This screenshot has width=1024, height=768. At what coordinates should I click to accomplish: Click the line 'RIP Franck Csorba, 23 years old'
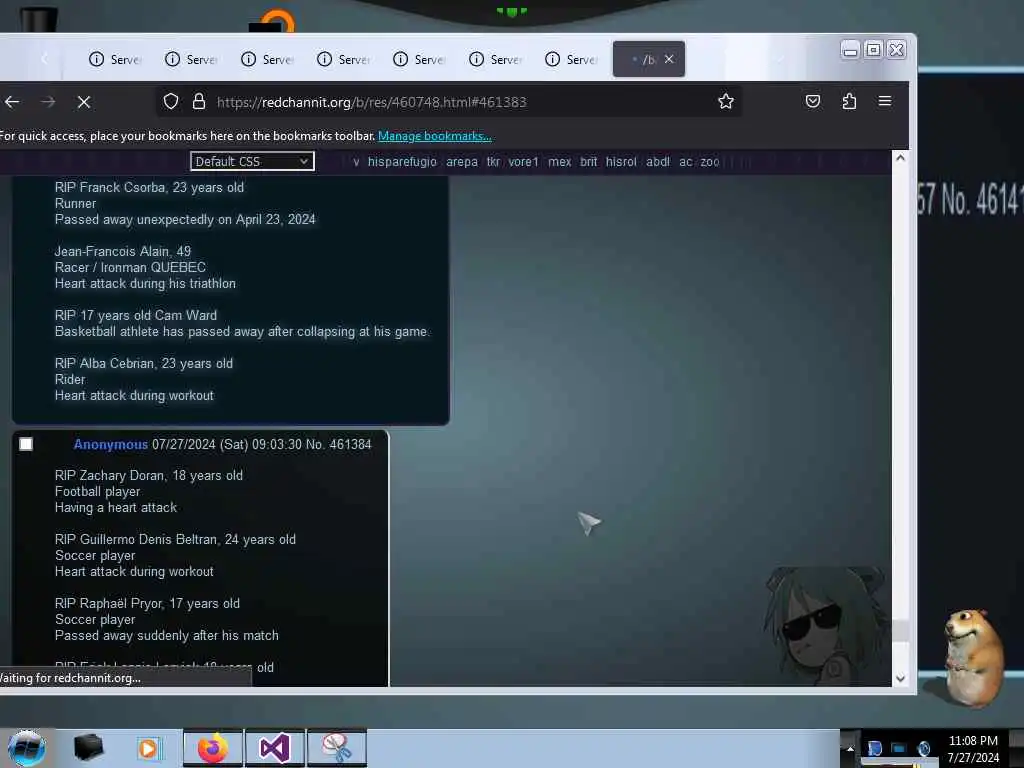click(150, 187)
